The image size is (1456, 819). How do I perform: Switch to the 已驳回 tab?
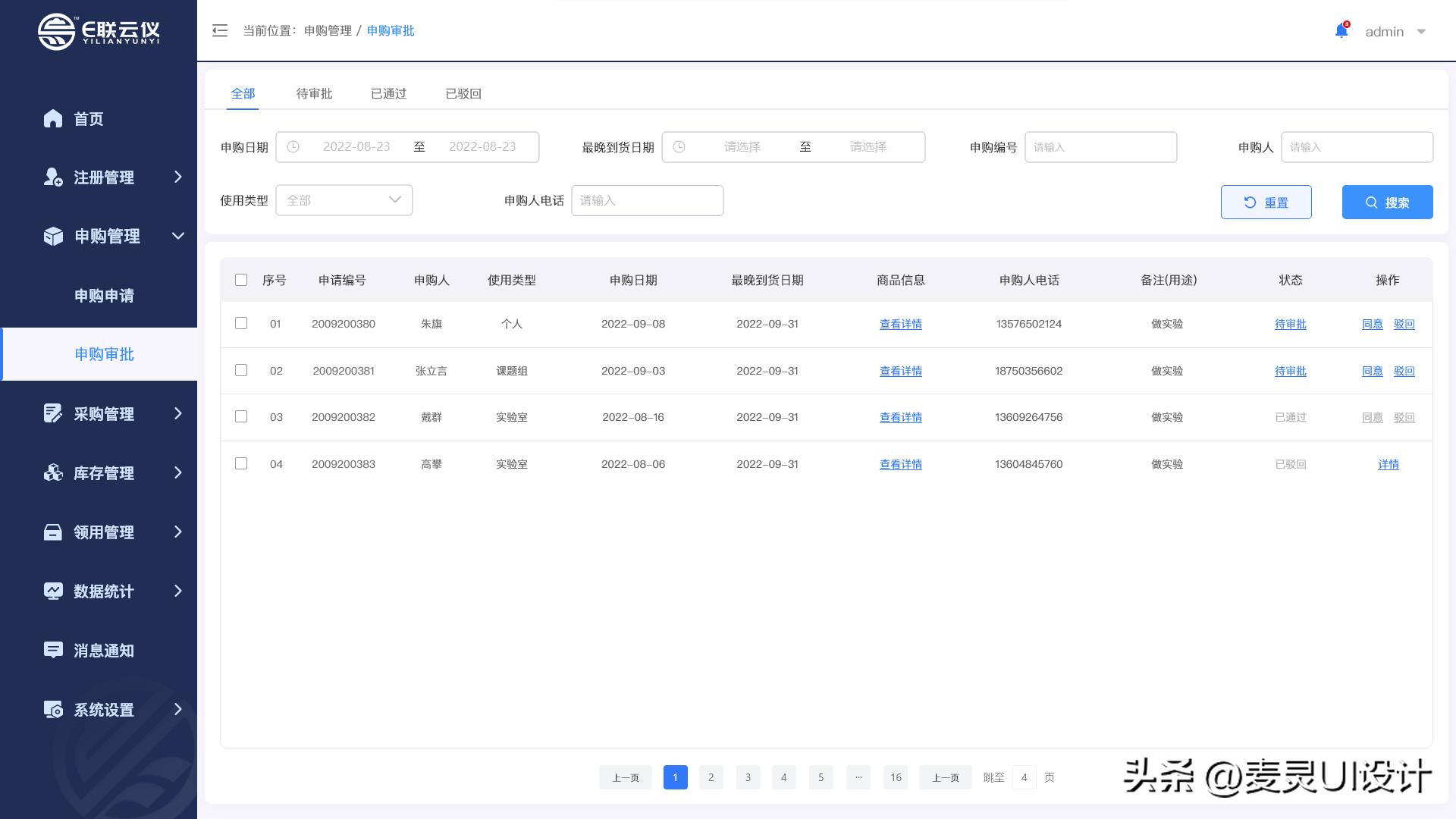(463, 93)
